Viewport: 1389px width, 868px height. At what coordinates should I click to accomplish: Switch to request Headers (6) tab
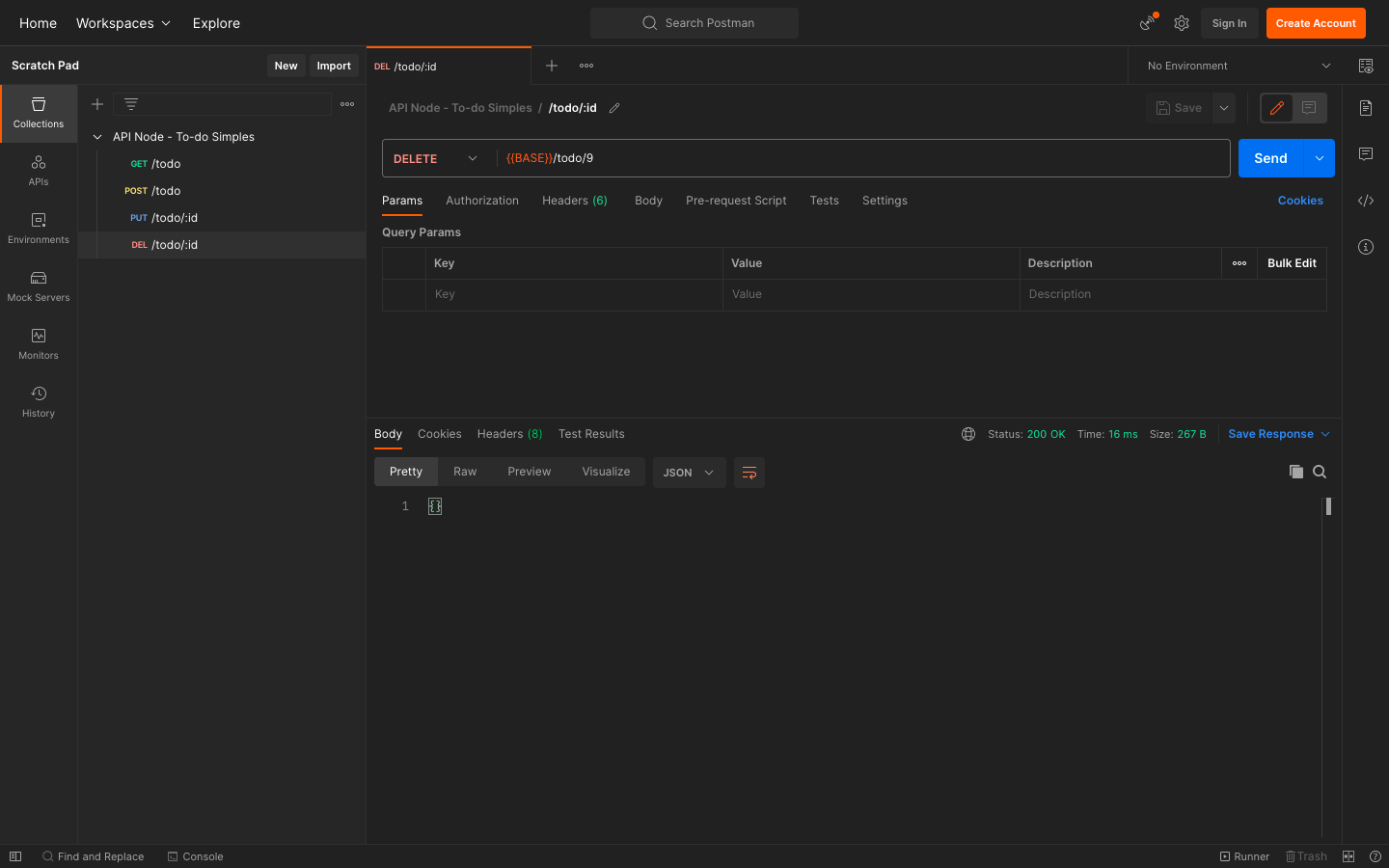point(575,201)
